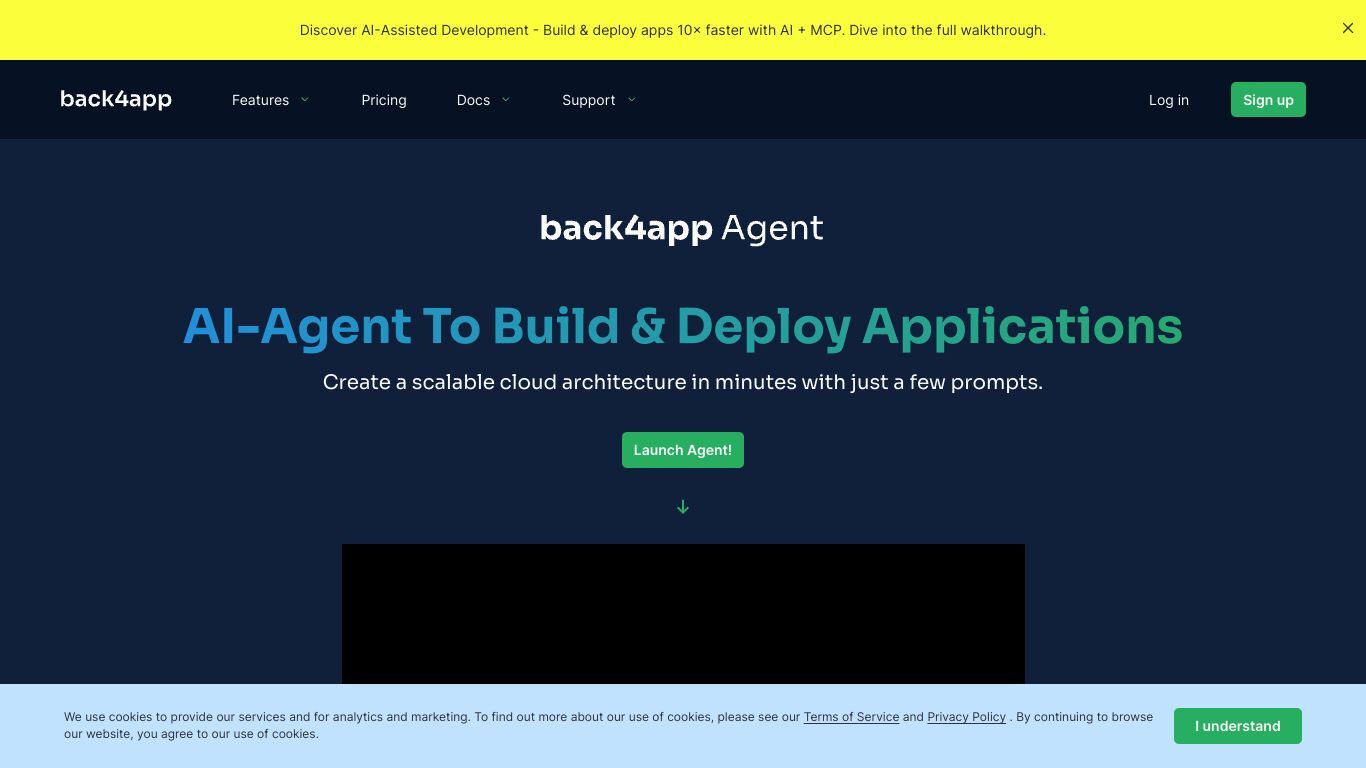The image size is (1366, 768).
Task: Open the Features menu
Action: pyautogui.click(x=260, y=100)
